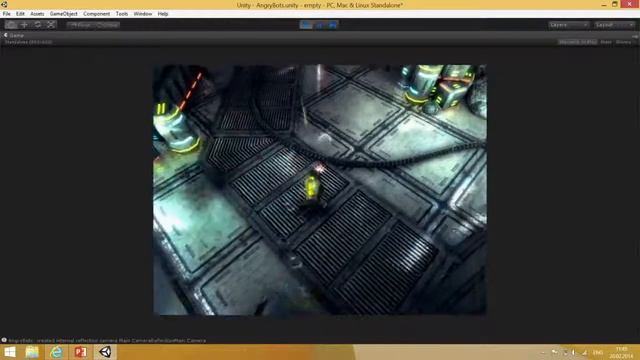The height and width of the screenshot is (360, 640).
Task: Toggle the Local/Global handle rotation button
Action: click(x=107, y=25)
